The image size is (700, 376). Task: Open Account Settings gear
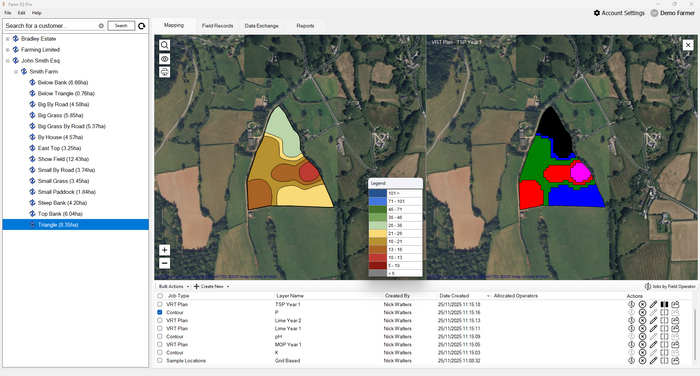pos(619,13)
